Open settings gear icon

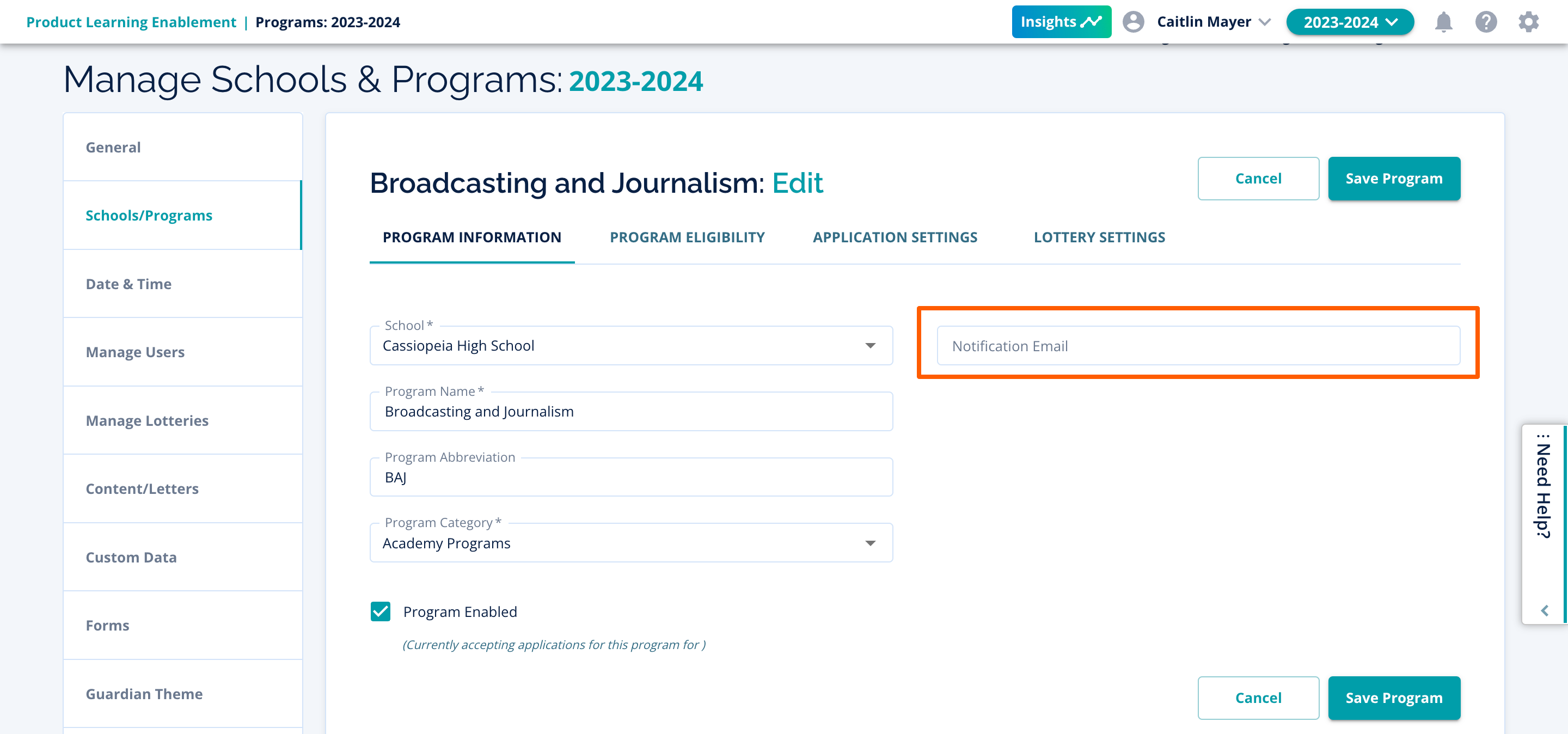[x=1528, y=22]
